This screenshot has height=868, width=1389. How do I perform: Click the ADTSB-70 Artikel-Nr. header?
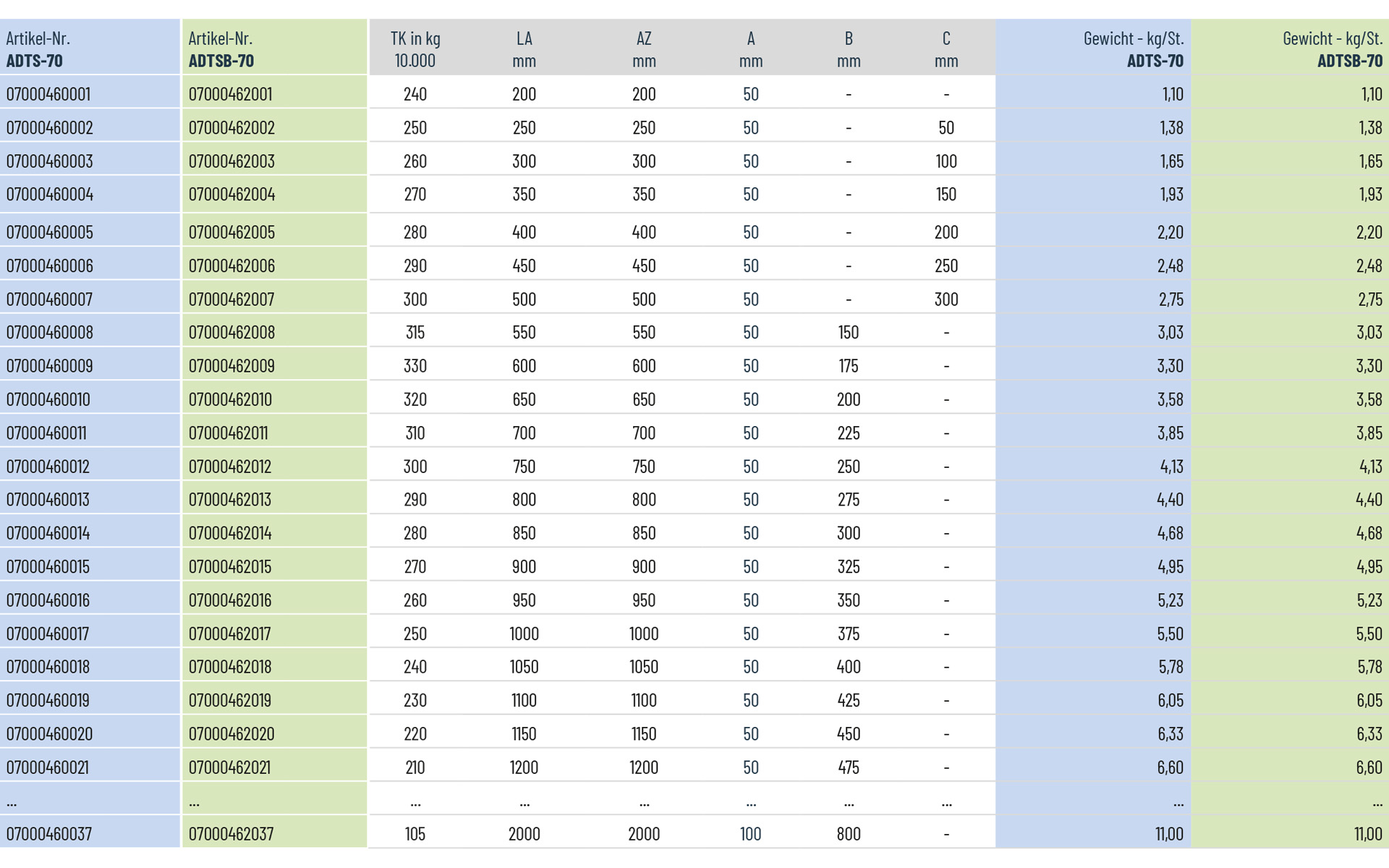(221, 49)
